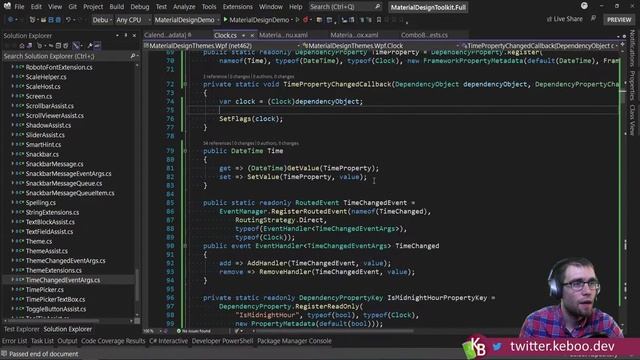Open the TimePropertyChangedCallback member dropdown
The height and width of the screenshot is (360, 640).
(540, 46)
